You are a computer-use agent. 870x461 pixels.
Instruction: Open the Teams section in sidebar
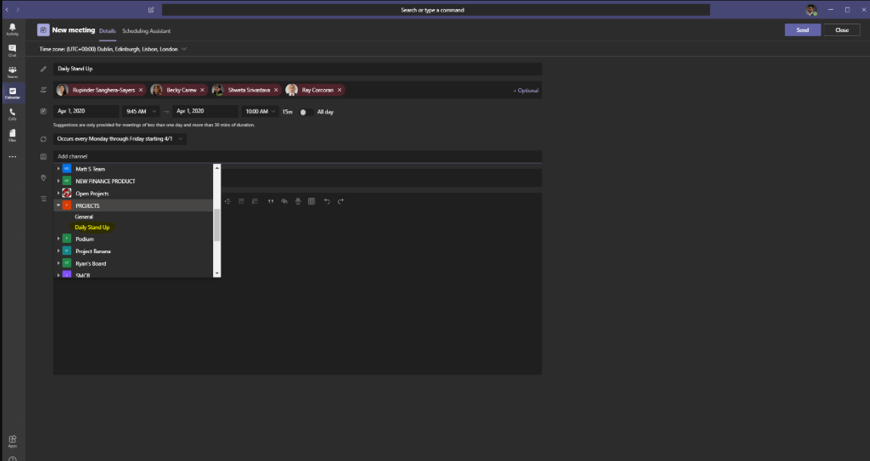12,72
